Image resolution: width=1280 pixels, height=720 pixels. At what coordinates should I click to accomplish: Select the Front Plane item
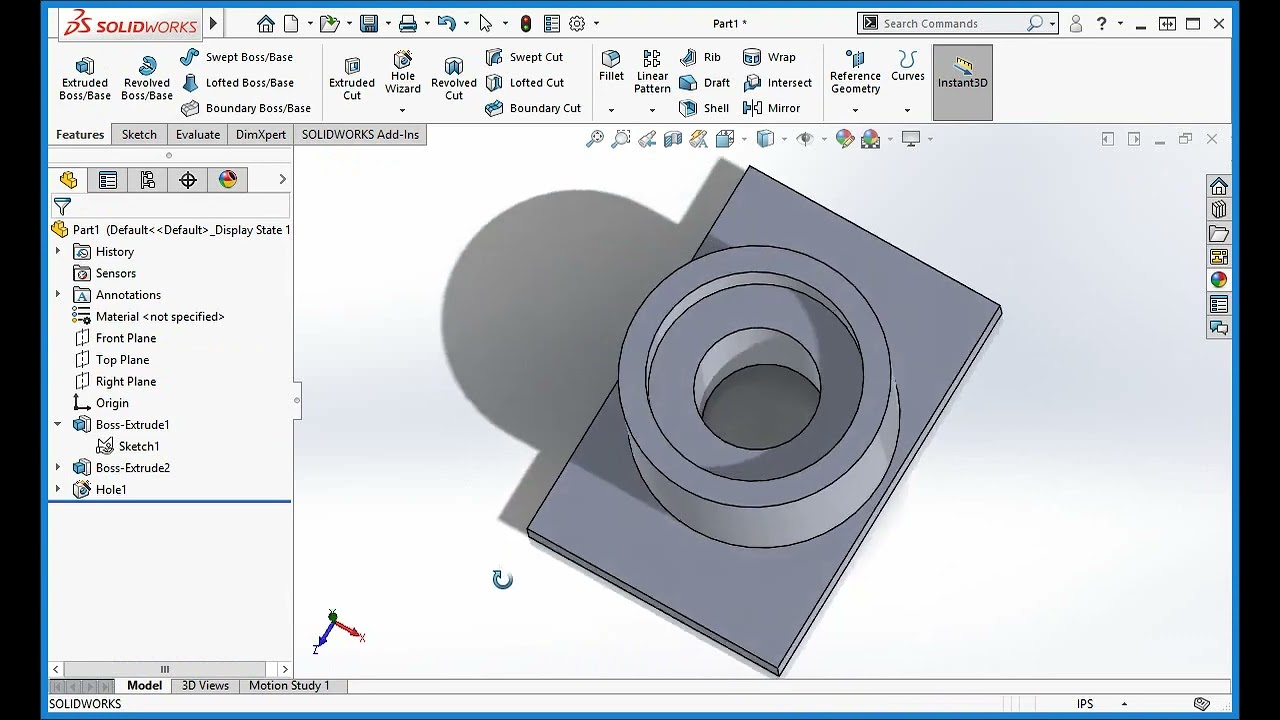[x=115, y=338]
